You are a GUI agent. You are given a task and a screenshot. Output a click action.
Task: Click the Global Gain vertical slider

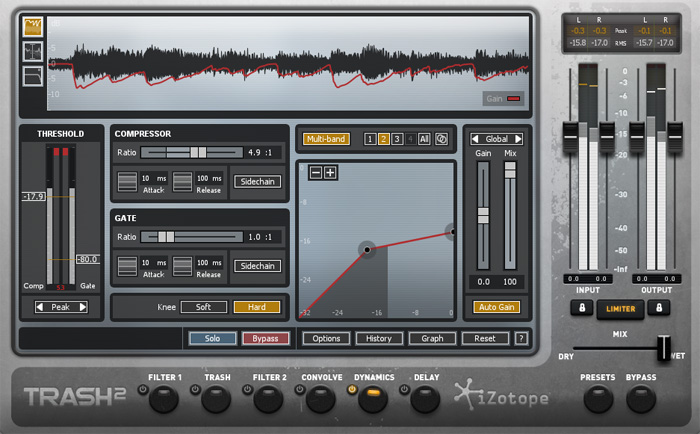(x=483, y=215)
